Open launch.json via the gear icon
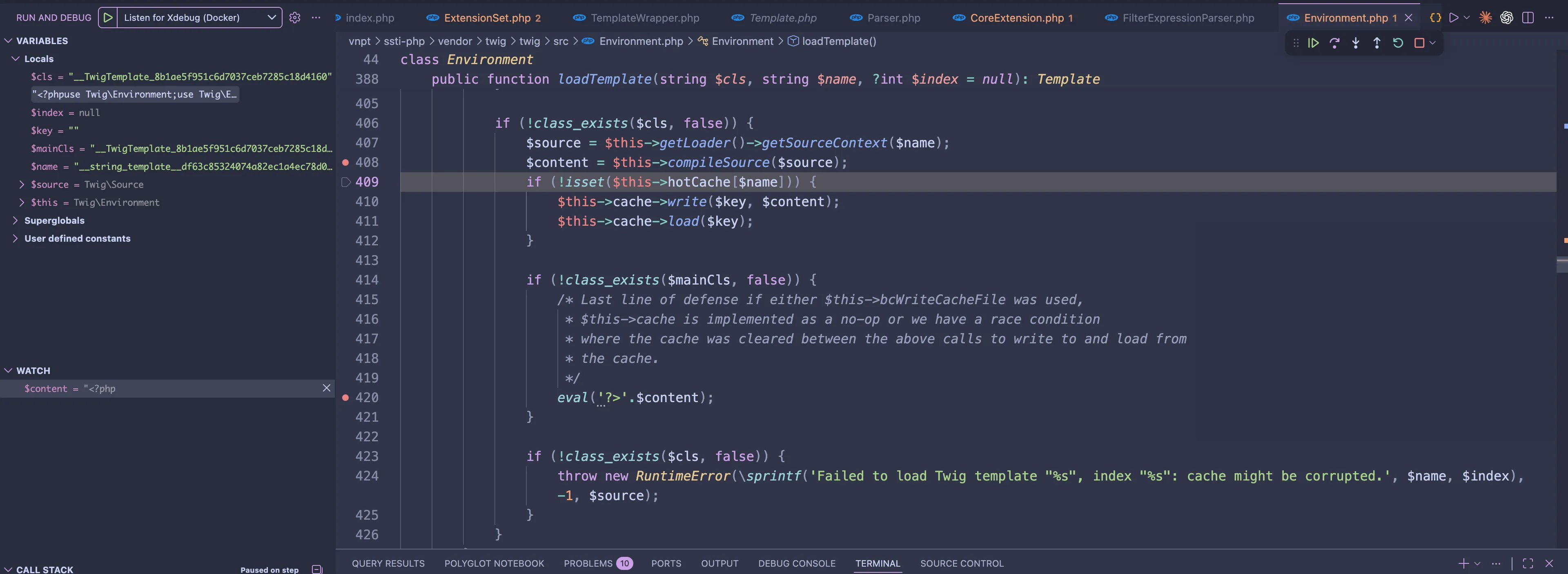Image resolution: width=1568 pixels, height=574 pixels. click(294, 18)
